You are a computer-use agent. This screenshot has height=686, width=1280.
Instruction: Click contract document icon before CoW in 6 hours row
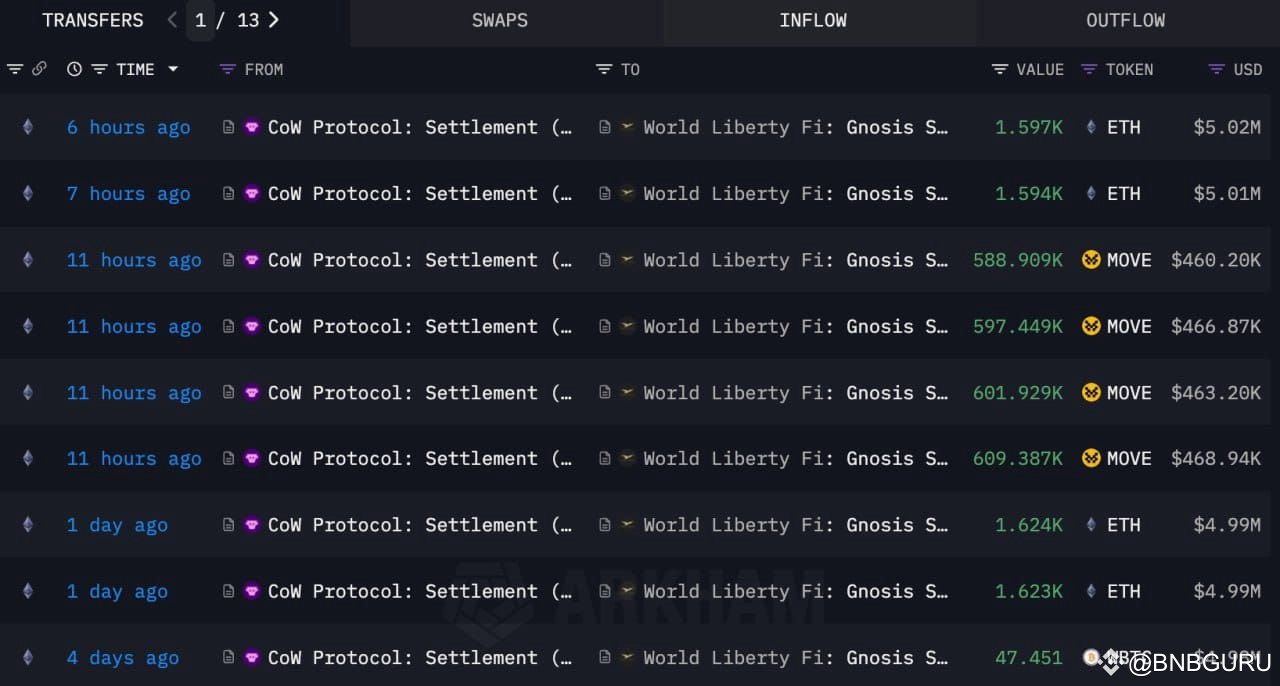click(x=228, y=127)
